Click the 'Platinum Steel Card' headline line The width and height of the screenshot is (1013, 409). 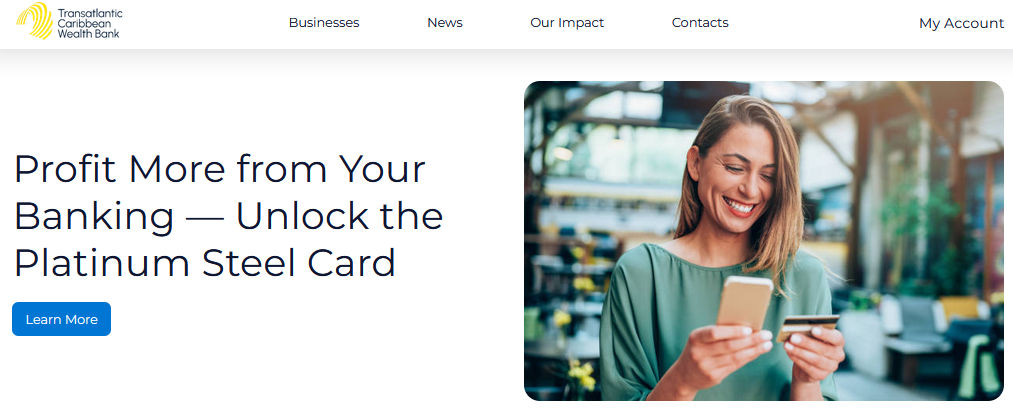tap(204, 262)
